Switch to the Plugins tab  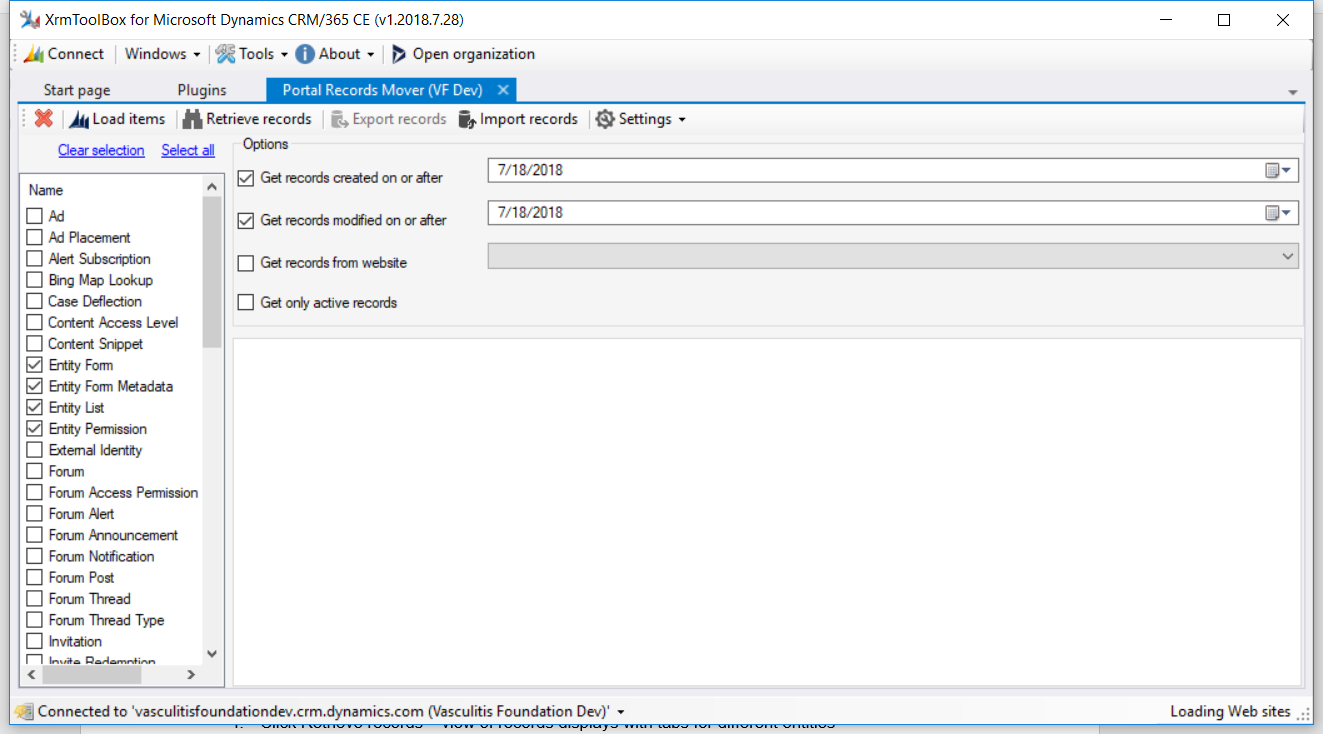click(202, 90)
